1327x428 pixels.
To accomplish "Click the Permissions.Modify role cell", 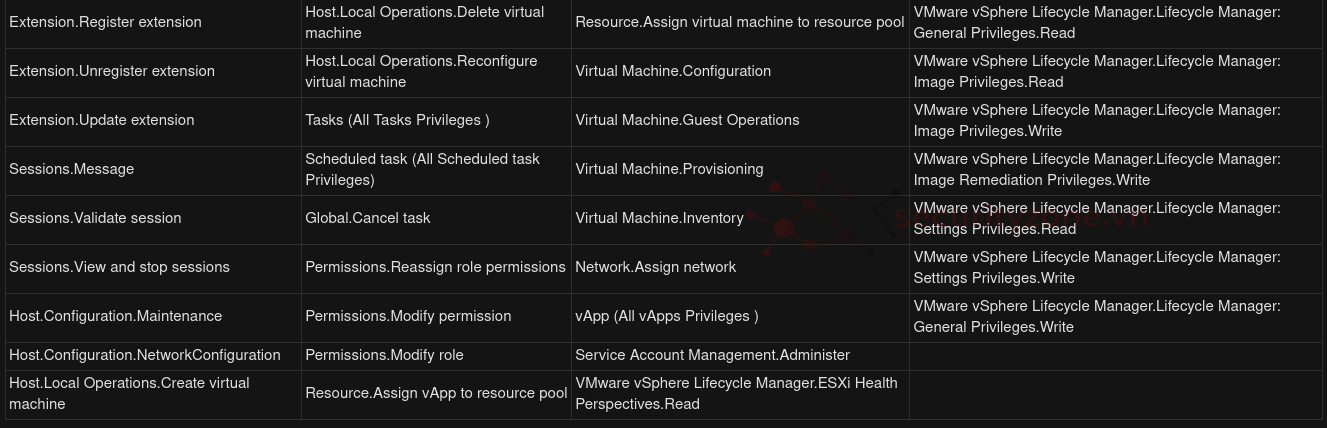I will click(x=384, y=355).
